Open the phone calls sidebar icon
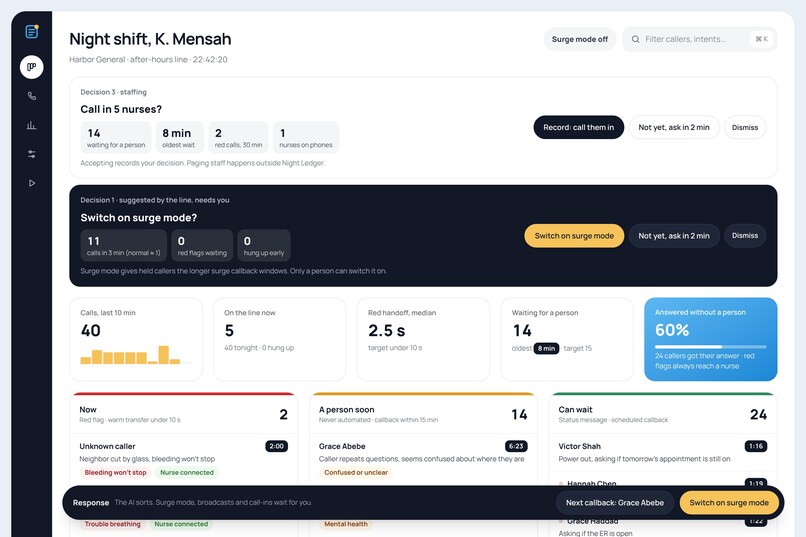Viewport: 806px width, 537px height. pyautogui.click(x=32, y=96)
